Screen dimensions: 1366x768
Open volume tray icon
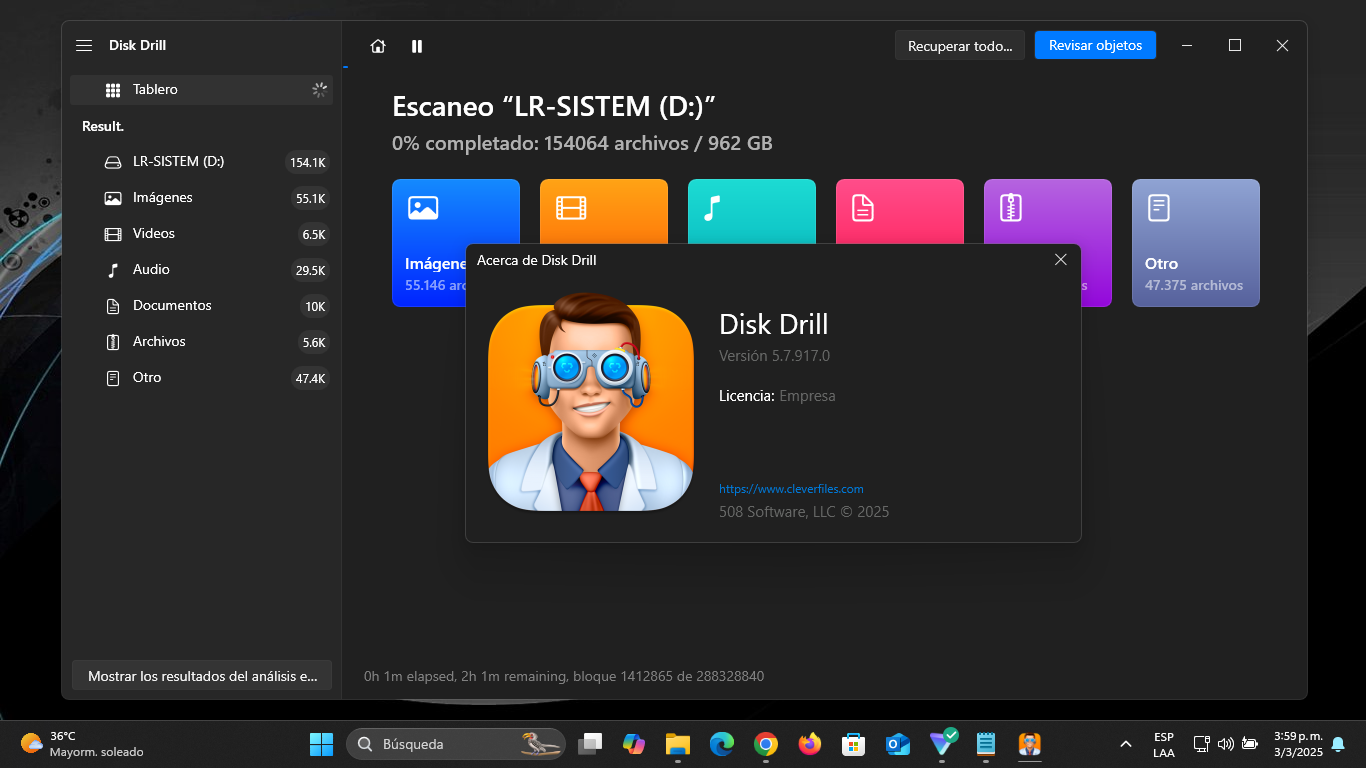pos(1226,744)
